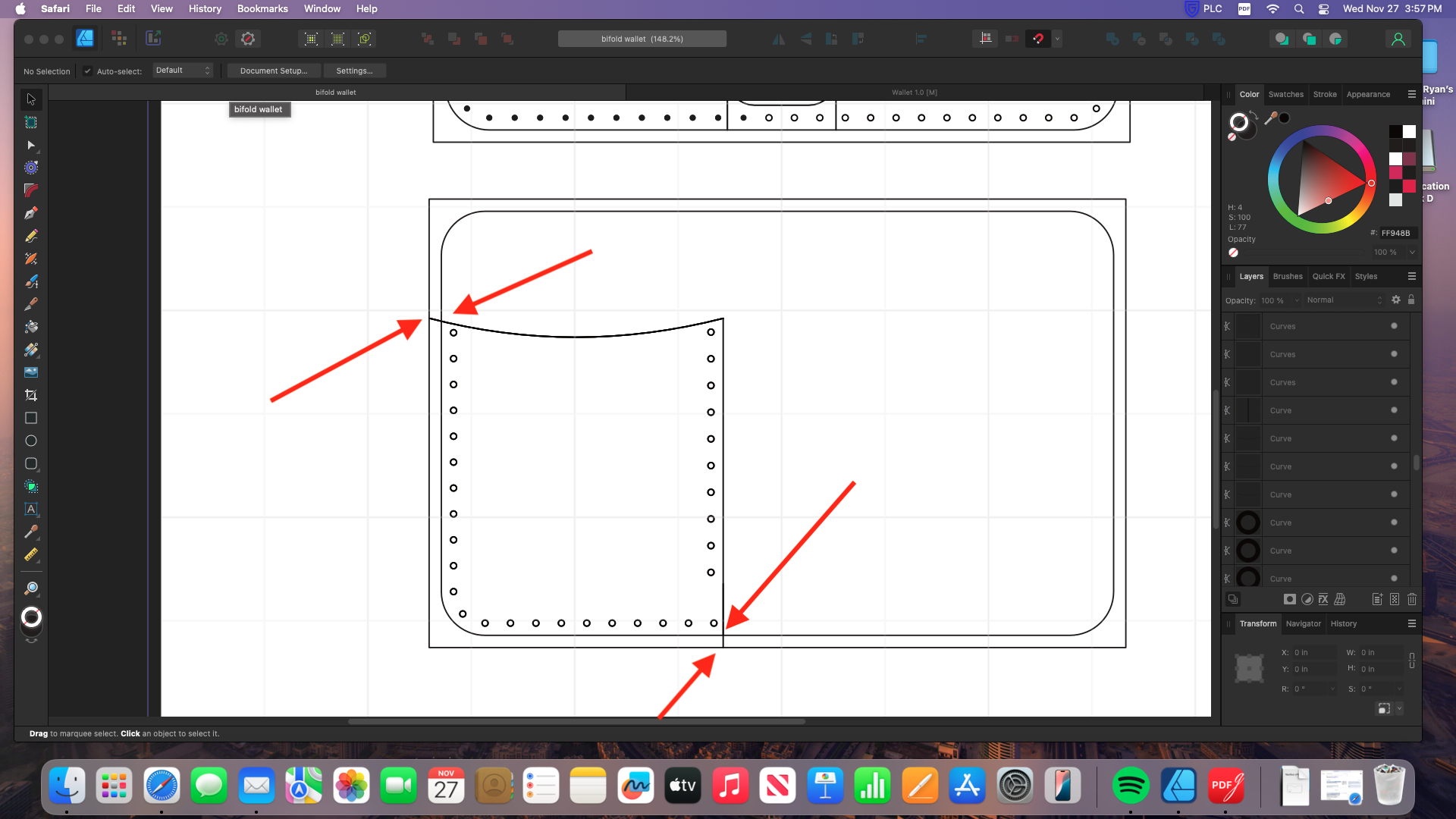Hide the second Curves layer
The image size is (1456, 819).
tap(1394, 354)
